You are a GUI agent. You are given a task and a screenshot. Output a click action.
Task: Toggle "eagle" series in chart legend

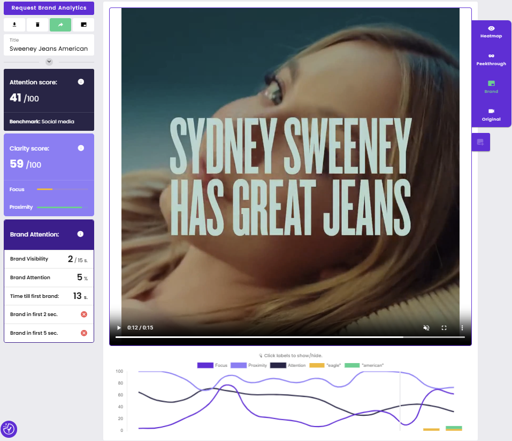coord(325,365)
